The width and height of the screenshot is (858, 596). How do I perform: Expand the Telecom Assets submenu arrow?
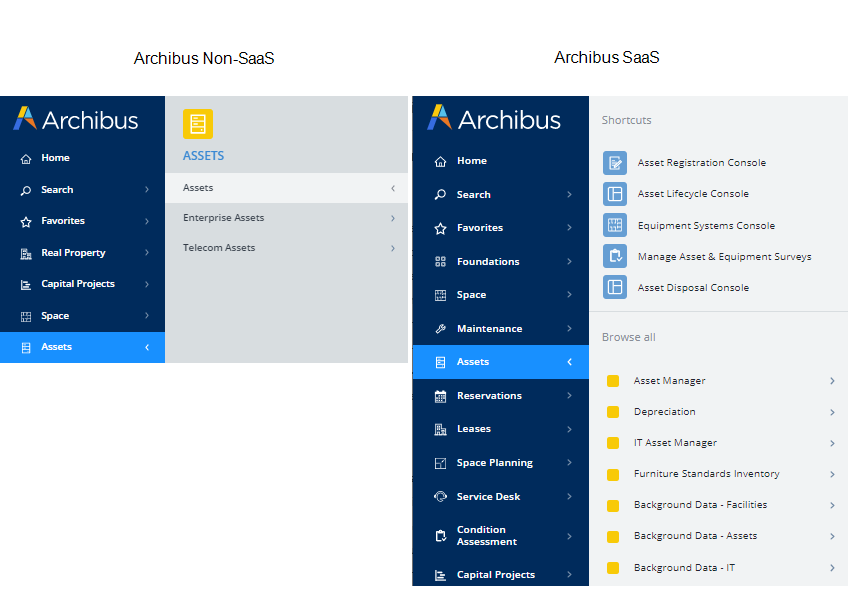[x=392, y=248]
